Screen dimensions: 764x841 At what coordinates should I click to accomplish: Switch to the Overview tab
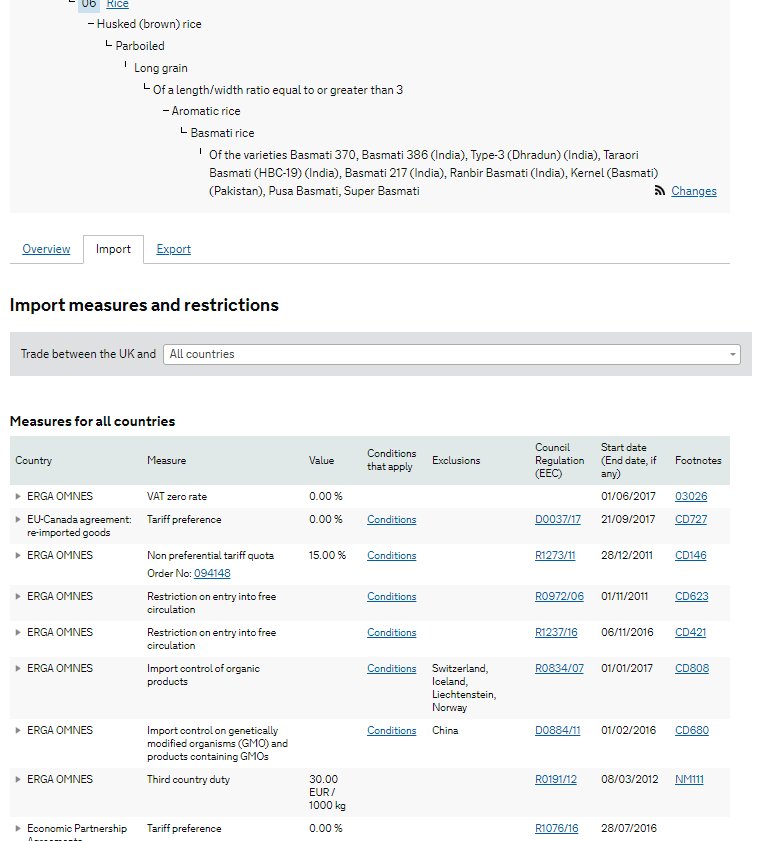tap(46, 249)
